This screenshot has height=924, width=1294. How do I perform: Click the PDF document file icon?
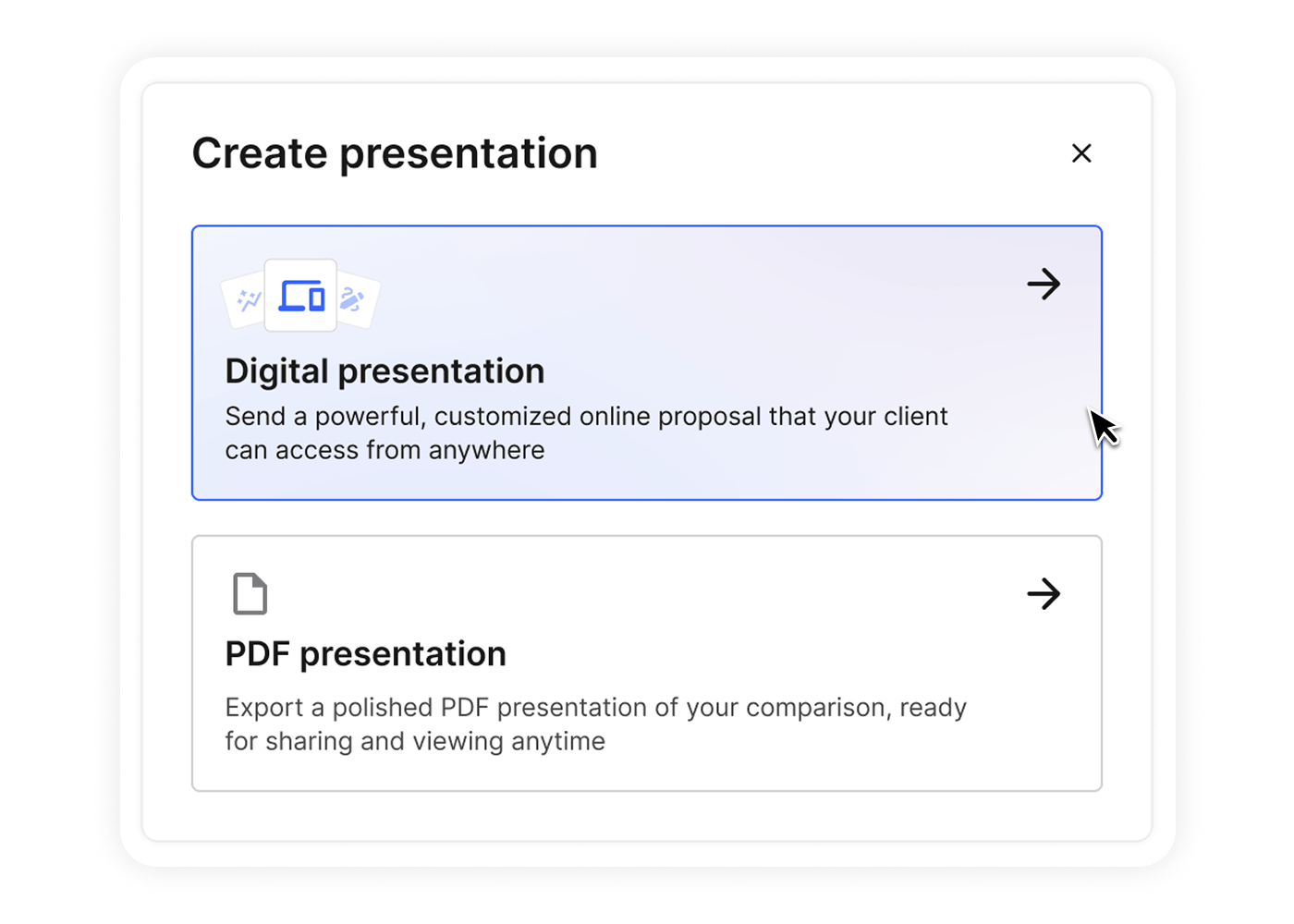(x=250, y=594)
